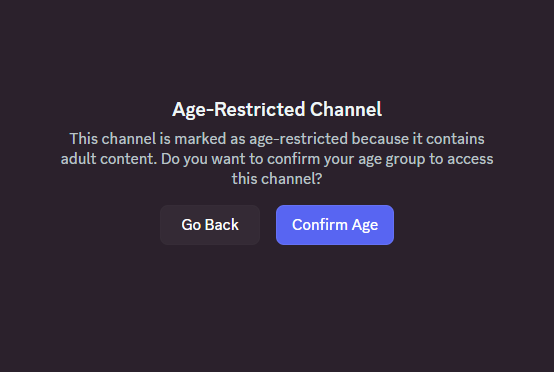554x372 pixels.
Task: Confirm your age to access channel
Action: tap(335, 225)
